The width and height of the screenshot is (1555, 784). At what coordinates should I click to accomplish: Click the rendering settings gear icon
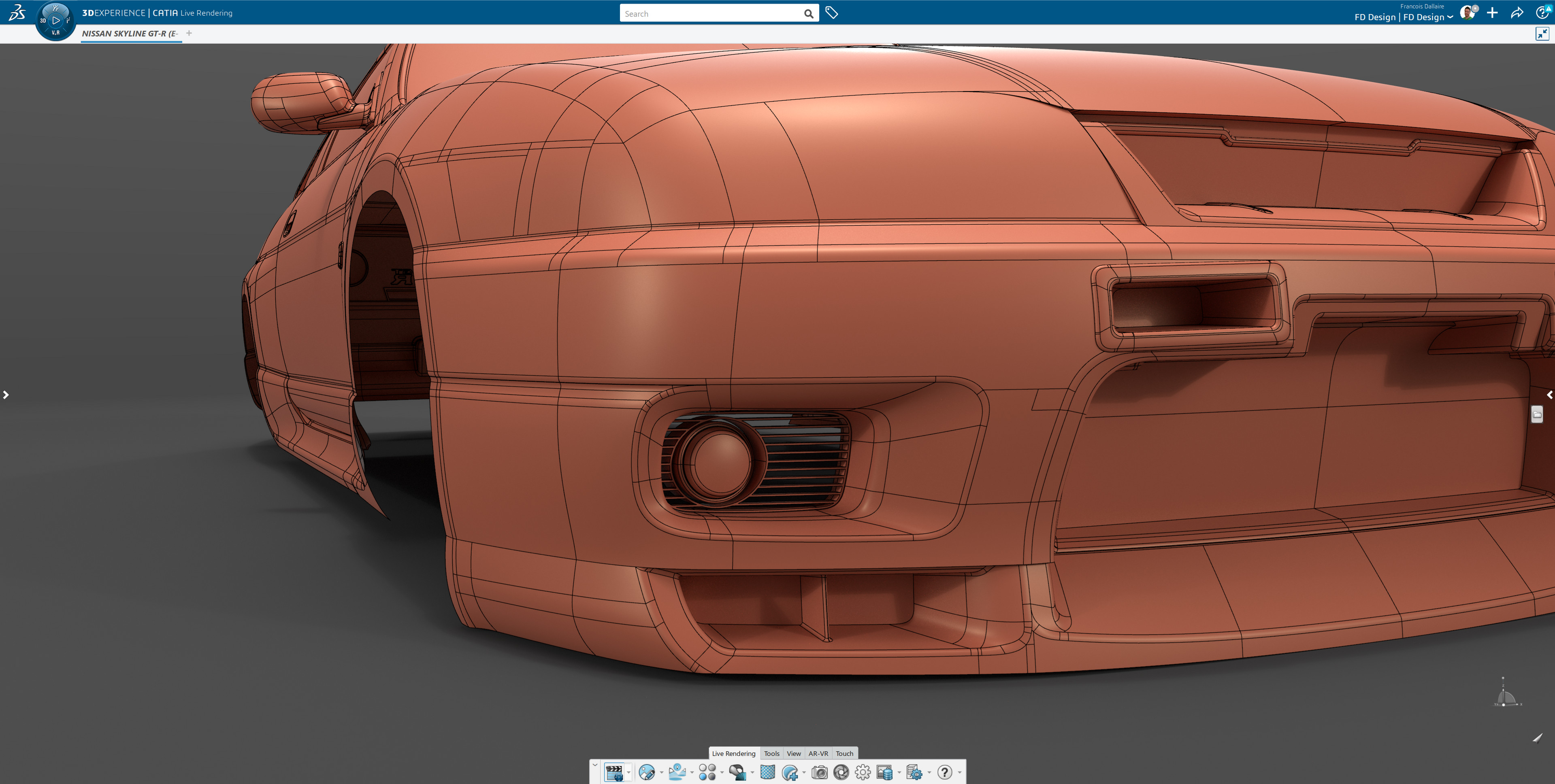[863, 773]
